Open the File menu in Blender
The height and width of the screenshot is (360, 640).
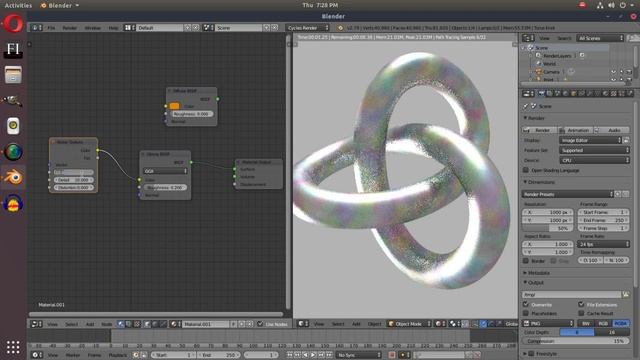pos(51,28)
